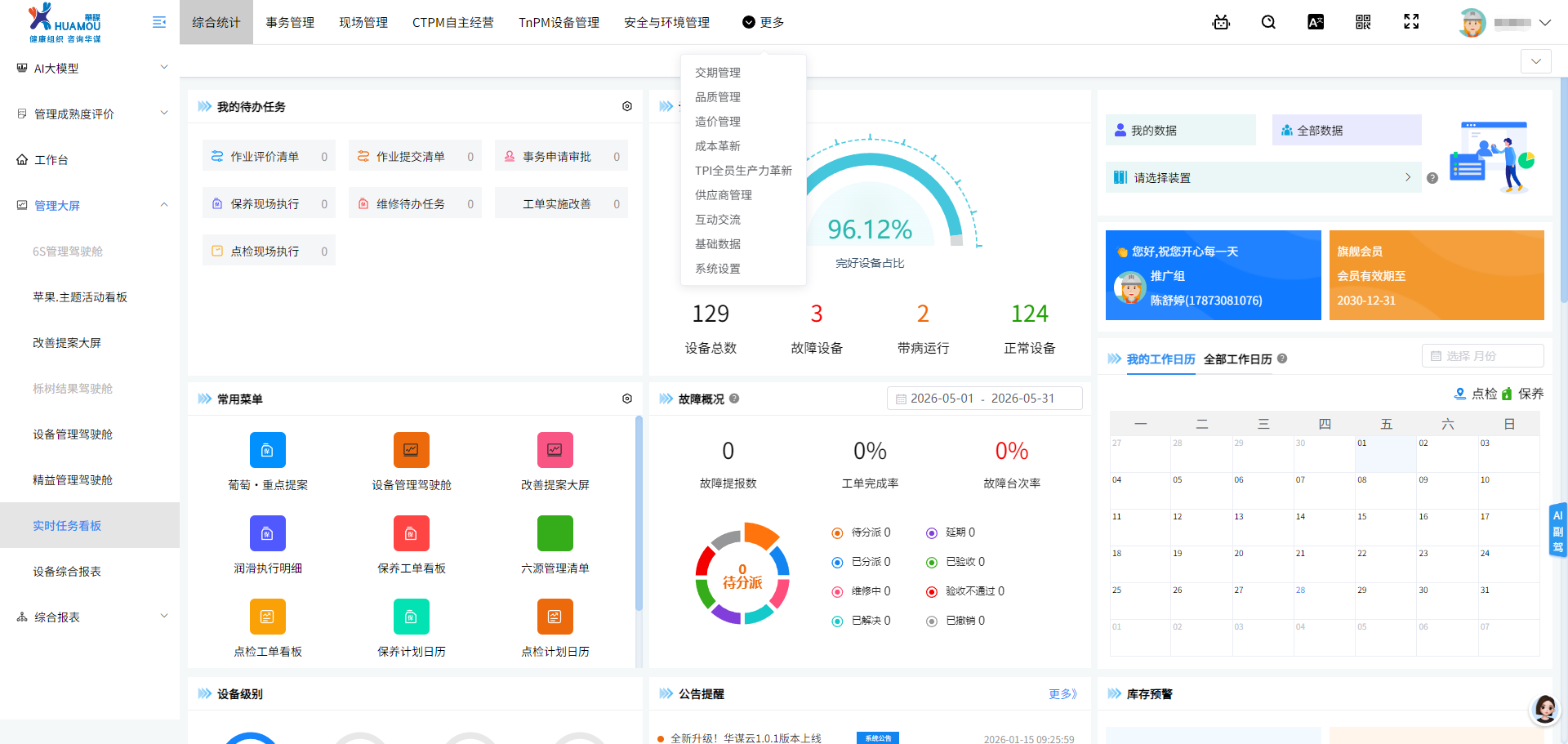Screen dimensions: 1568x744
Task: Toggle 已分派 legend item
Action: [861, 562]
